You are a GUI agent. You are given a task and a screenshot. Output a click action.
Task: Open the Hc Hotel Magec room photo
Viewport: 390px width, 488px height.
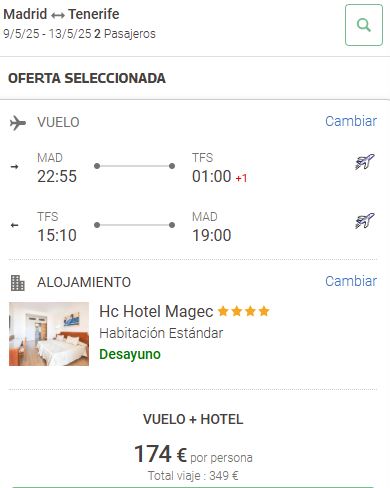pyautogui.click(x=49, y=334)
